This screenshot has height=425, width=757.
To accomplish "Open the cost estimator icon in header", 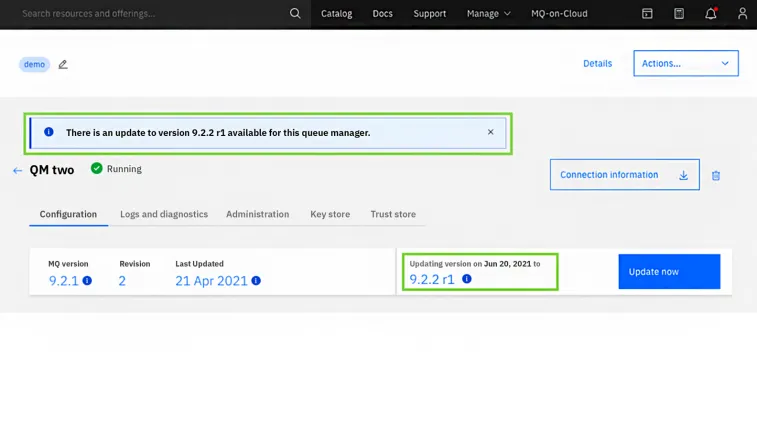I will 679,14.
